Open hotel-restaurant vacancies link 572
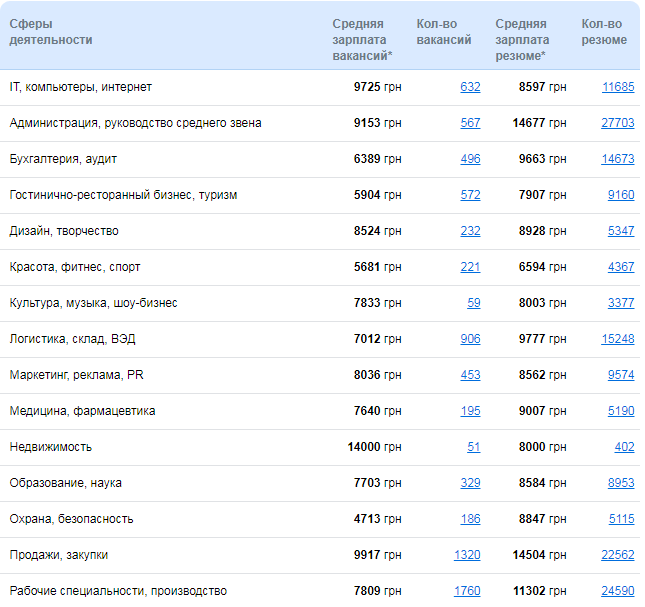The height and width of the screenshot is (607, 645). [470, 195]
